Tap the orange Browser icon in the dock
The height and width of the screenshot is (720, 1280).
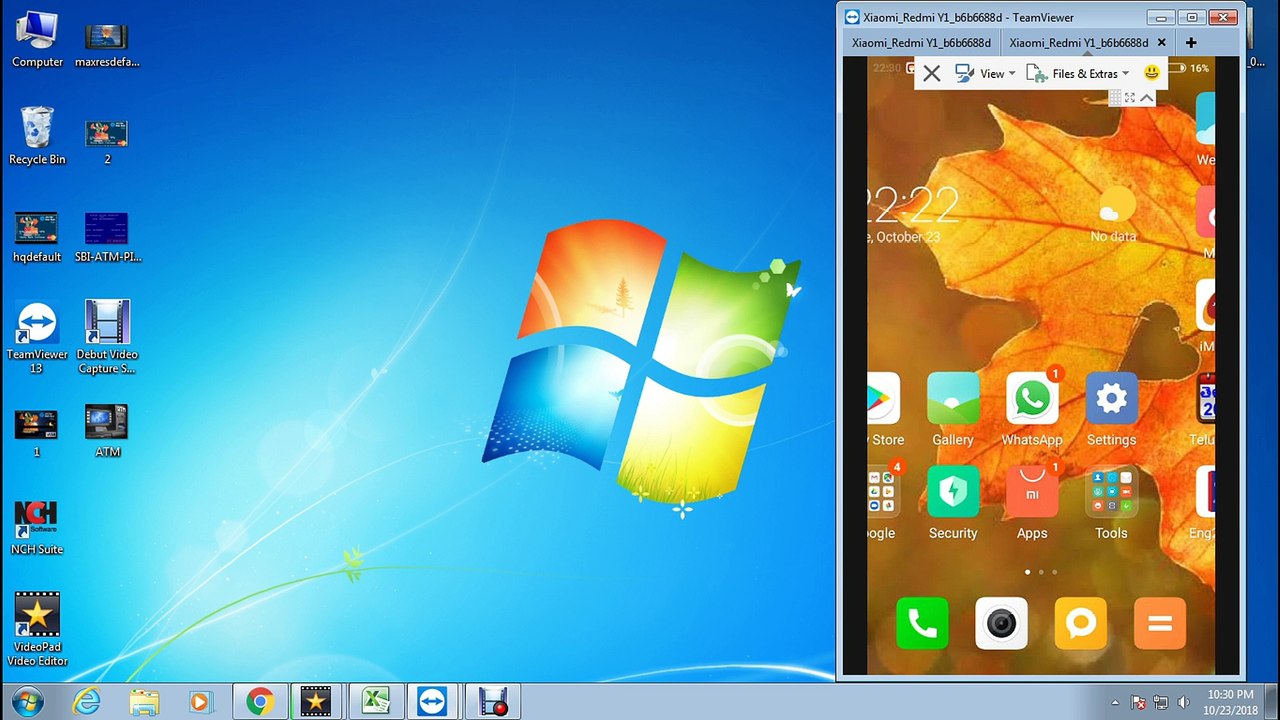click(1159, 623)
